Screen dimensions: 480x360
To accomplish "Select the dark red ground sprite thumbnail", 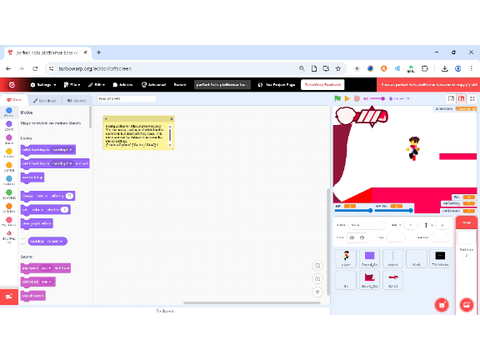I will pyautogui.click(x=369, y=280).
